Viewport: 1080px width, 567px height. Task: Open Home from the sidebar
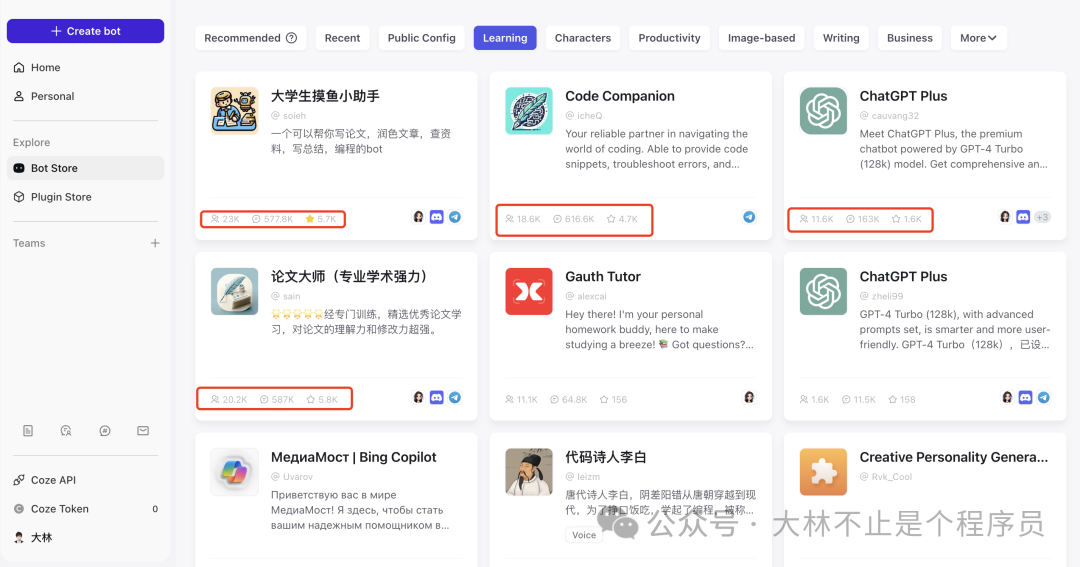coord(85,68)
